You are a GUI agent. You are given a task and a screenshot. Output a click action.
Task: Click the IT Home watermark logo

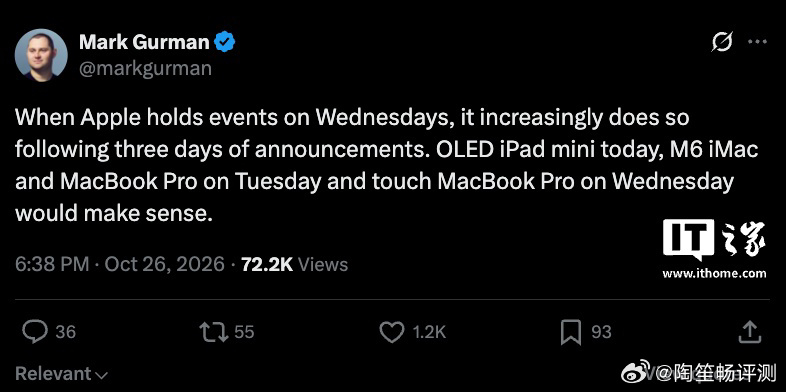714,248
